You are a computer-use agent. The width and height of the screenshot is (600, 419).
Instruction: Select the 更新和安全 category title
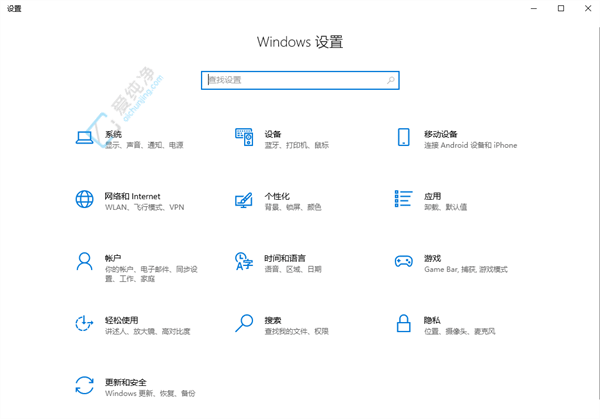(126, 382)
